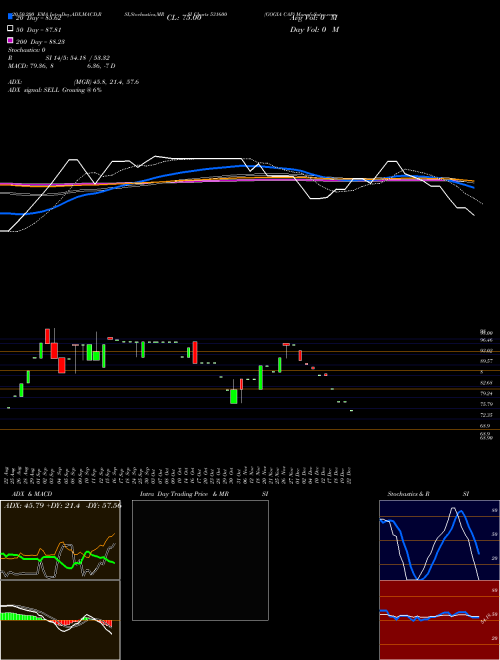This screenshot has width=500, height=660.
Task: Click the magenta 200 Day EMA legend swatch
Action: click(x=10, y=40)
